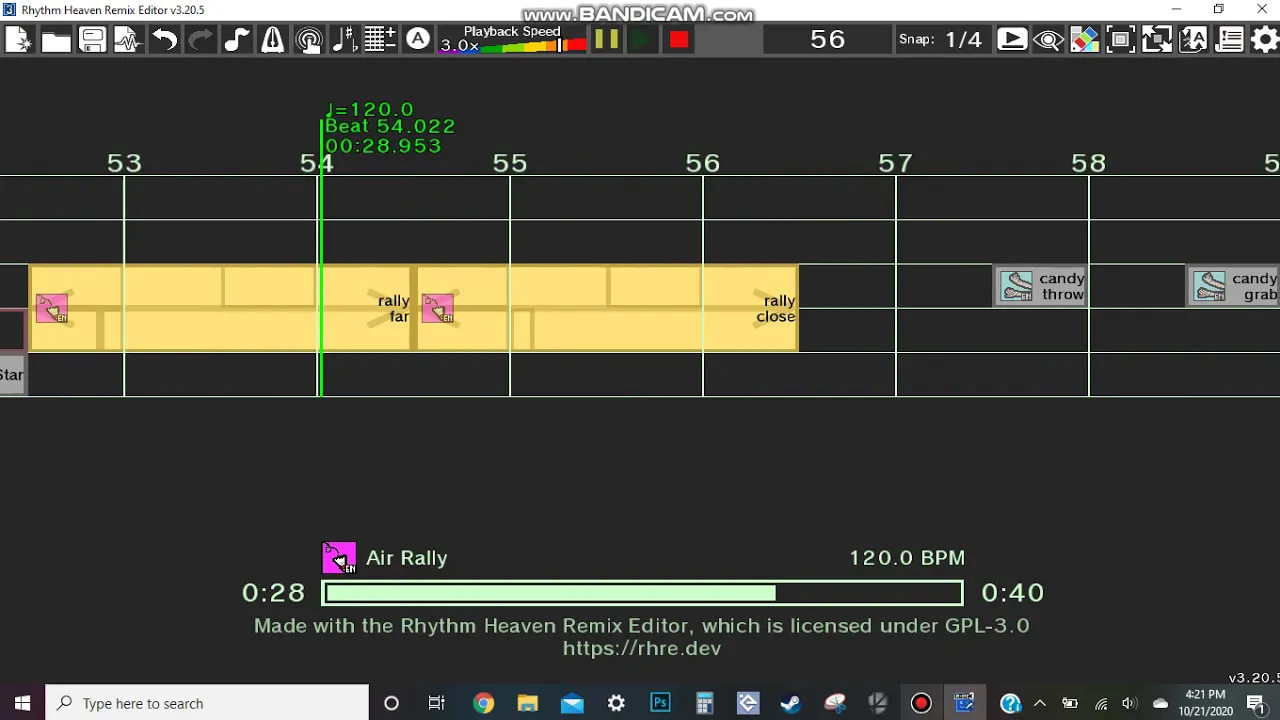Click the grid track plus/minus icon
Screen dimensions: 1280x720
point(380,40)
